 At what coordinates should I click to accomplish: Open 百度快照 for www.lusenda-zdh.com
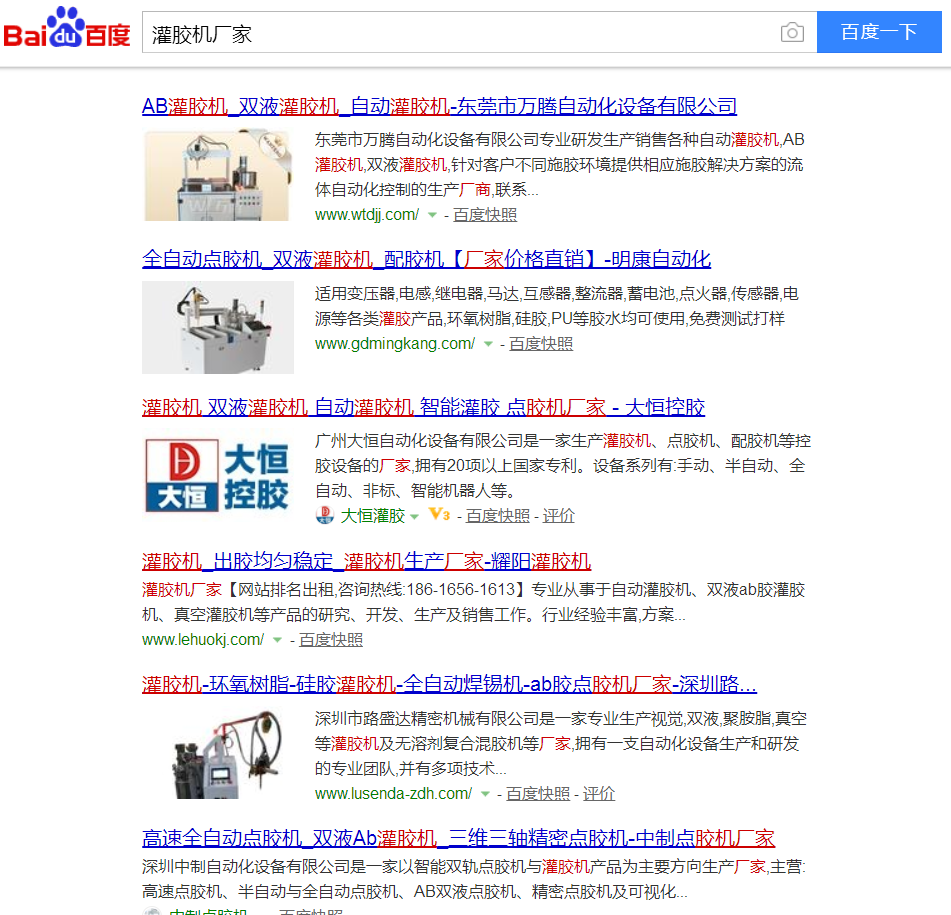538,794
